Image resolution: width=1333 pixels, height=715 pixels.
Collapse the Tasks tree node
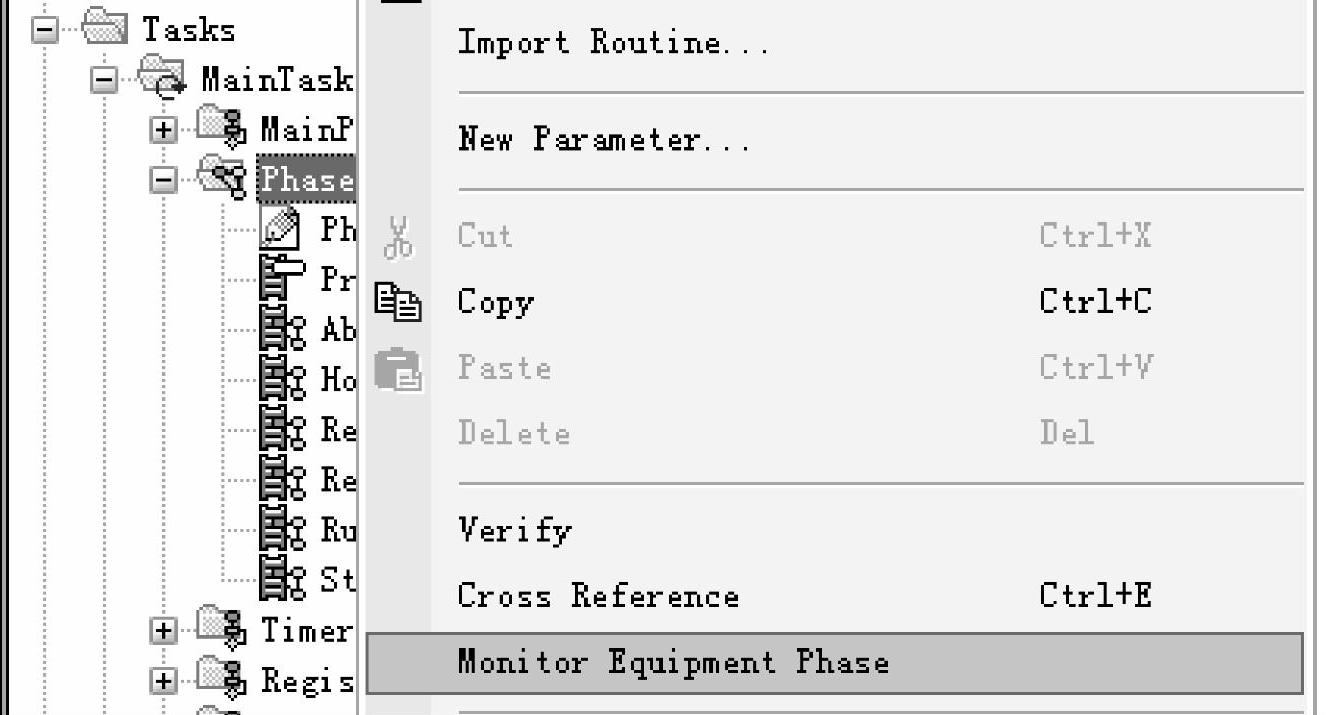(x=44, y=29)
